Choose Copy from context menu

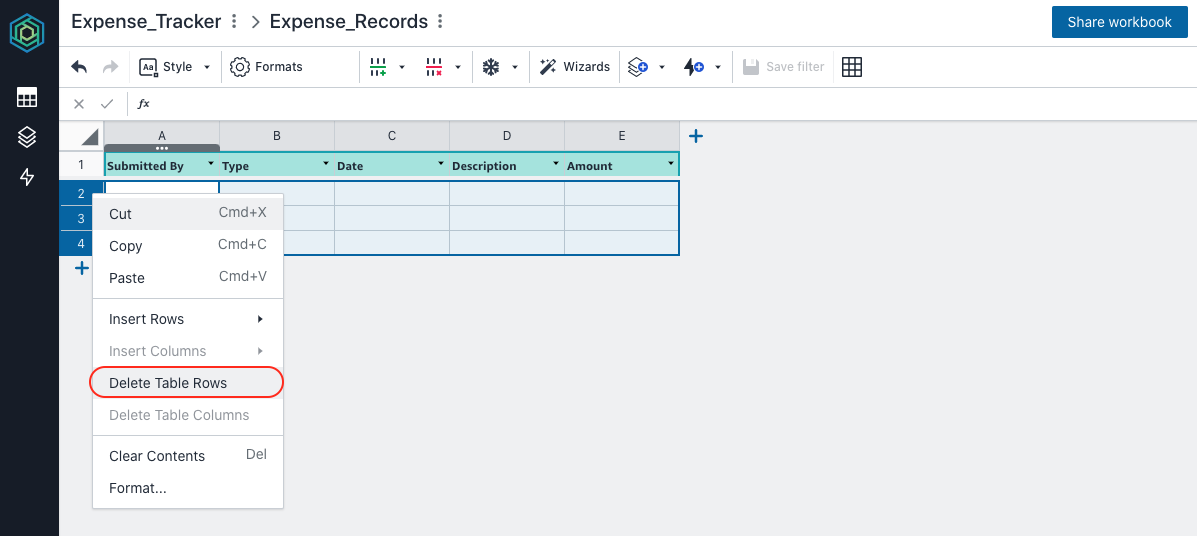pos(188,246)
